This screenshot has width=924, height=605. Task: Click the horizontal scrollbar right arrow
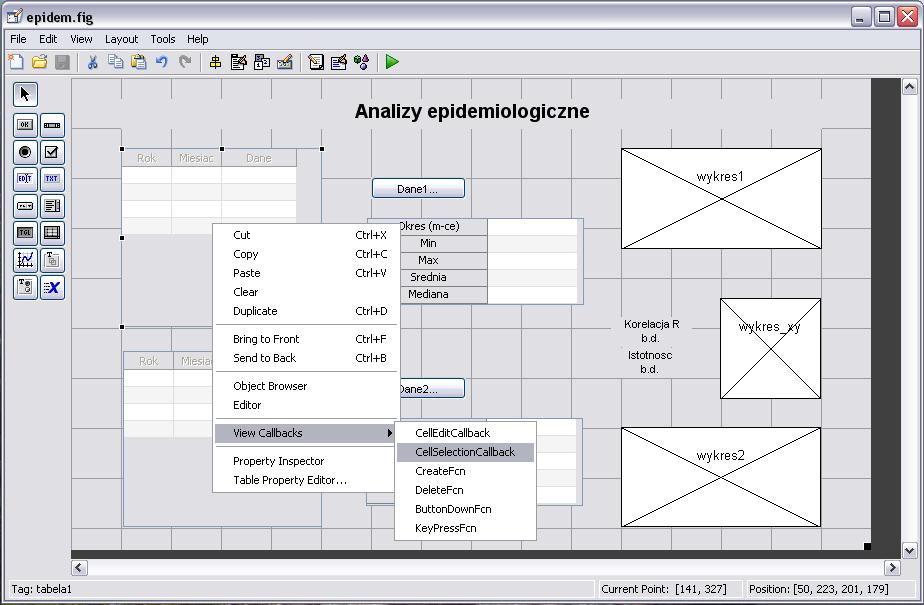892,567
